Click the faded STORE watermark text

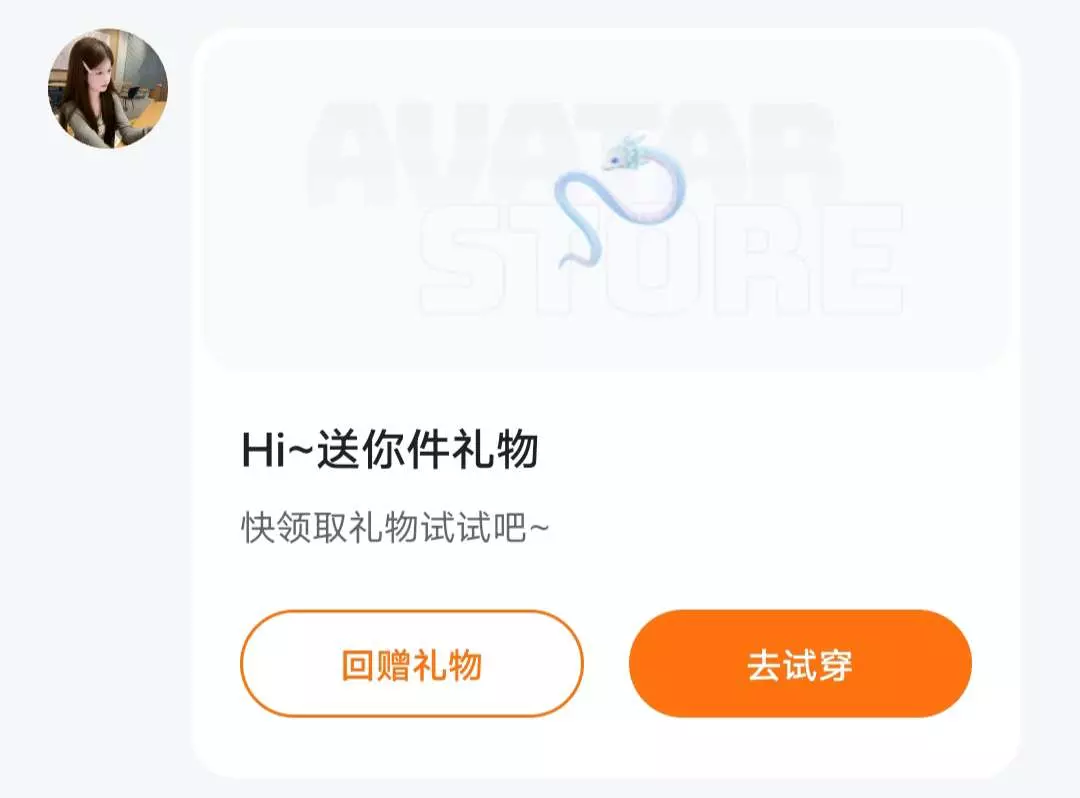click(x=661, y=260)
